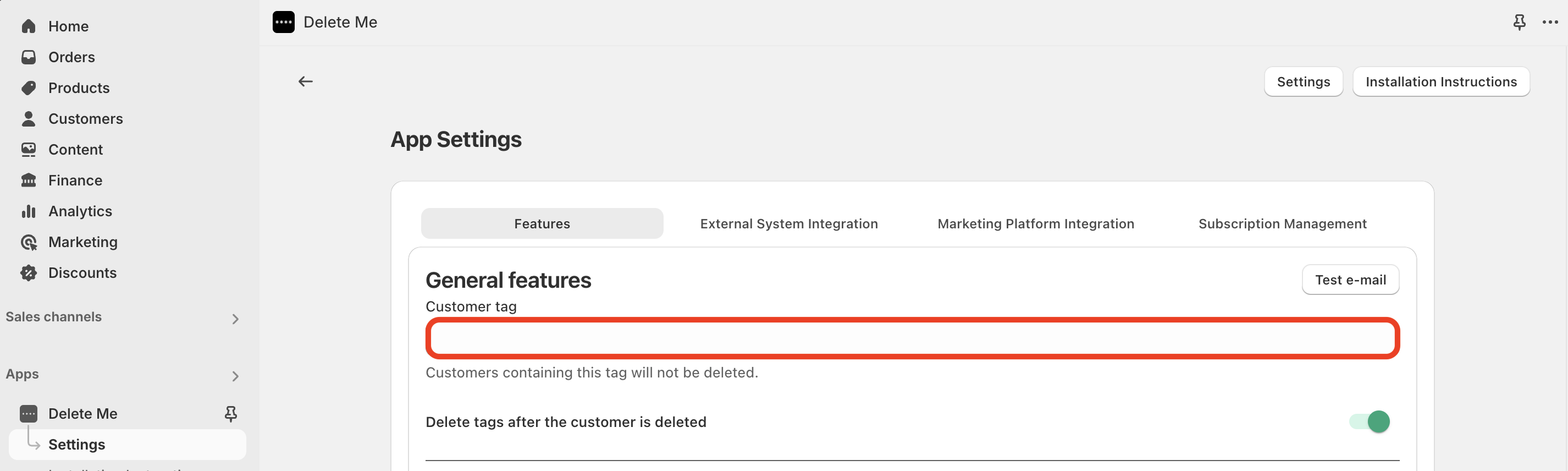Viewport: 1568px width, 471px height.
Task: Click the Delete Me title in header
Action: click(x=340, y=23)
